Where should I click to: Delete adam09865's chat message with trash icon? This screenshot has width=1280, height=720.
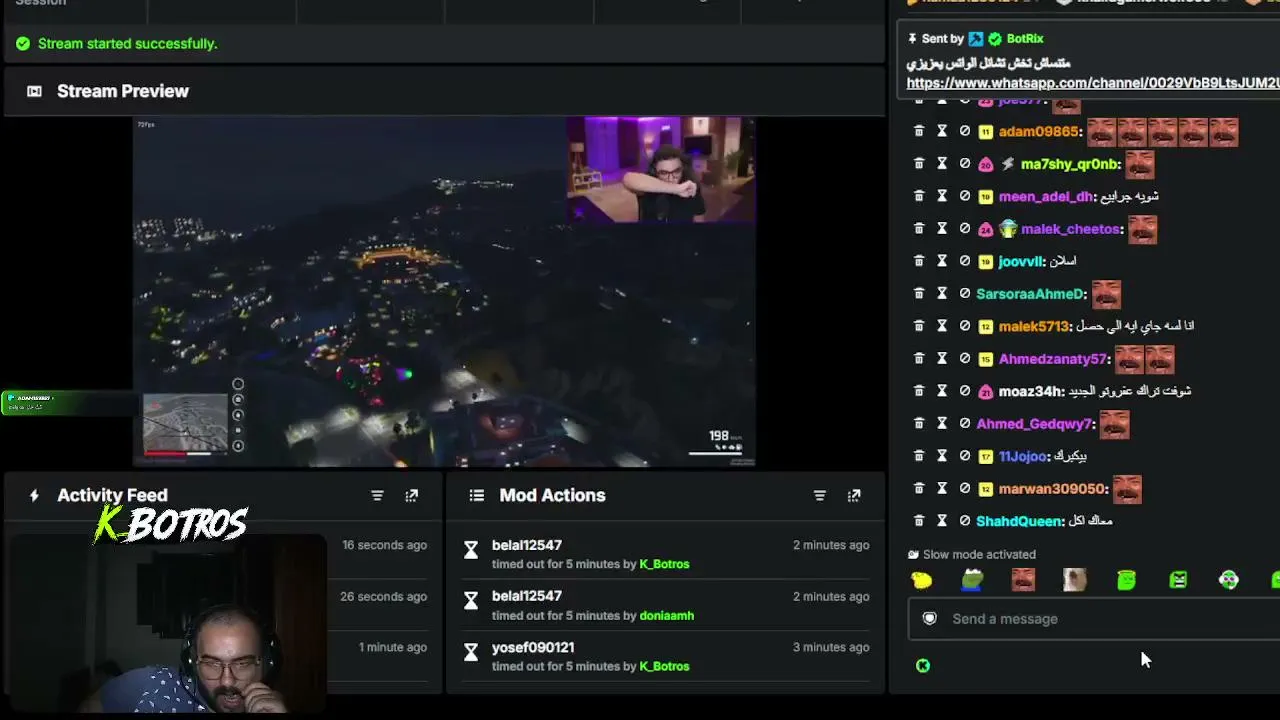(919, 131)
